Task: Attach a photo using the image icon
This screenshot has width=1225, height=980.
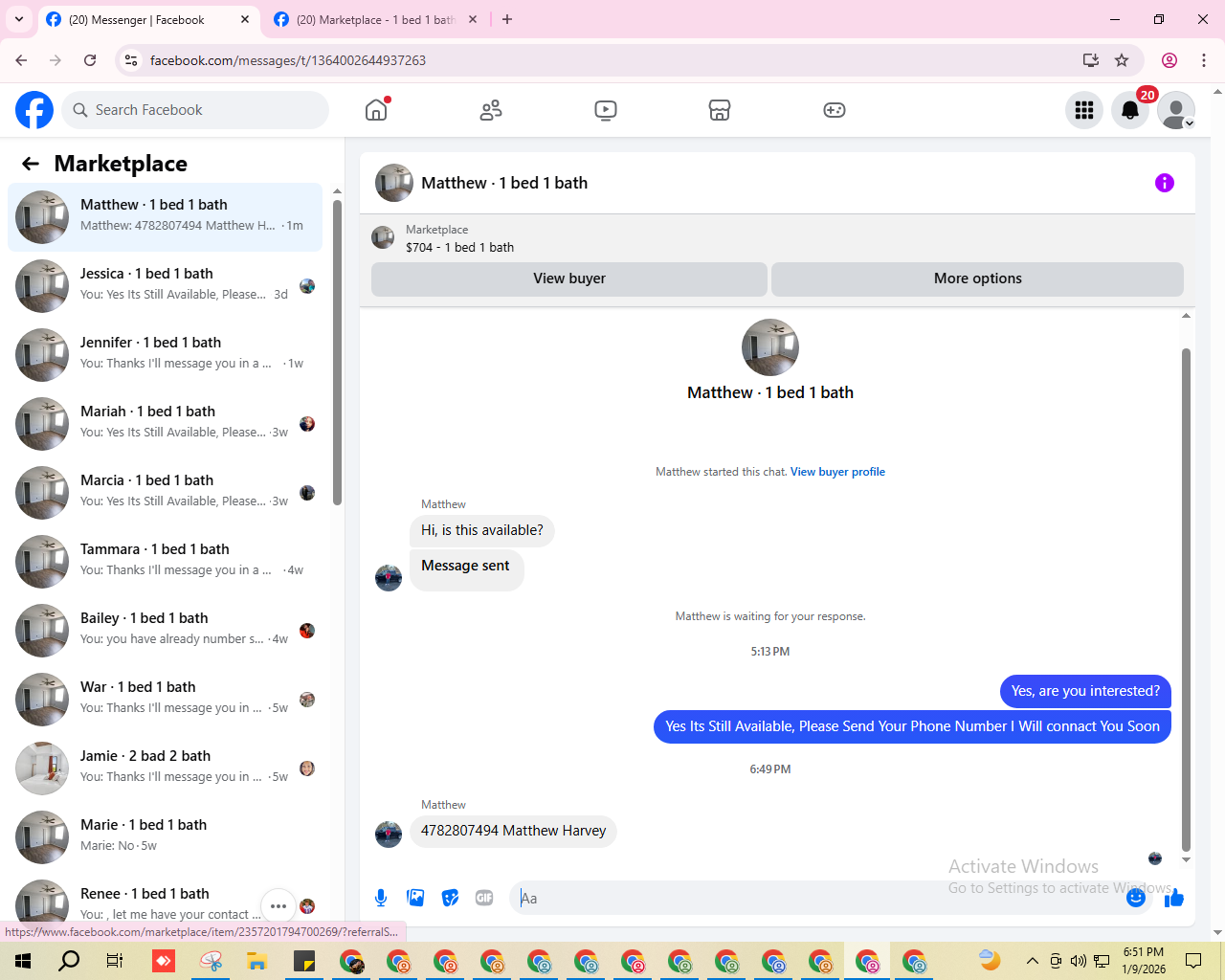Action: (x=415, y=898)
